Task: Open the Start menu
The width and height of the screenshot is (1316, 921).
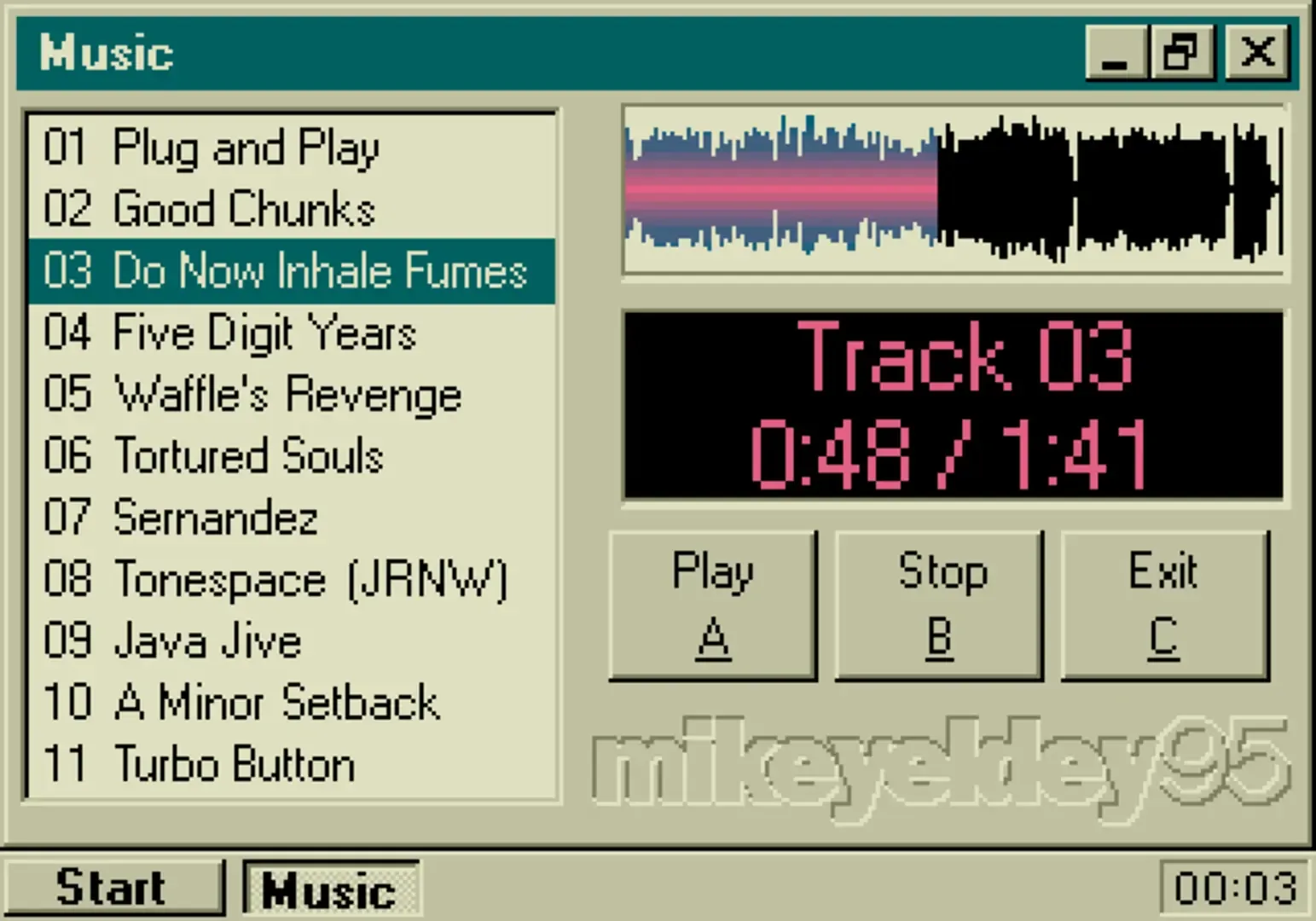Action: click(112, 889)
